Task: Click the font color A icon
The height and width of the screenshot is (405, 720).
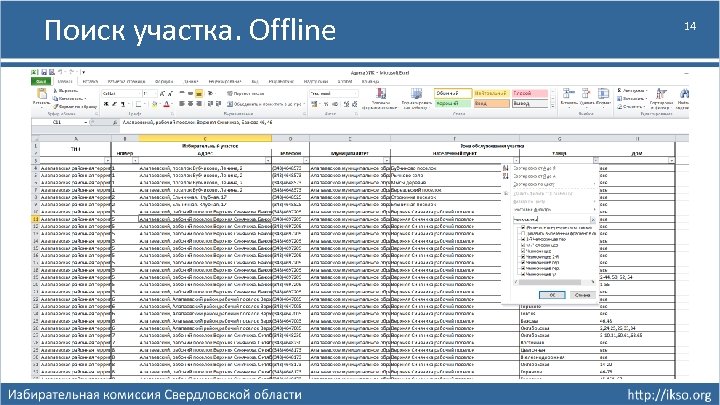Action: pyautogui.click(x=167, y=104)
